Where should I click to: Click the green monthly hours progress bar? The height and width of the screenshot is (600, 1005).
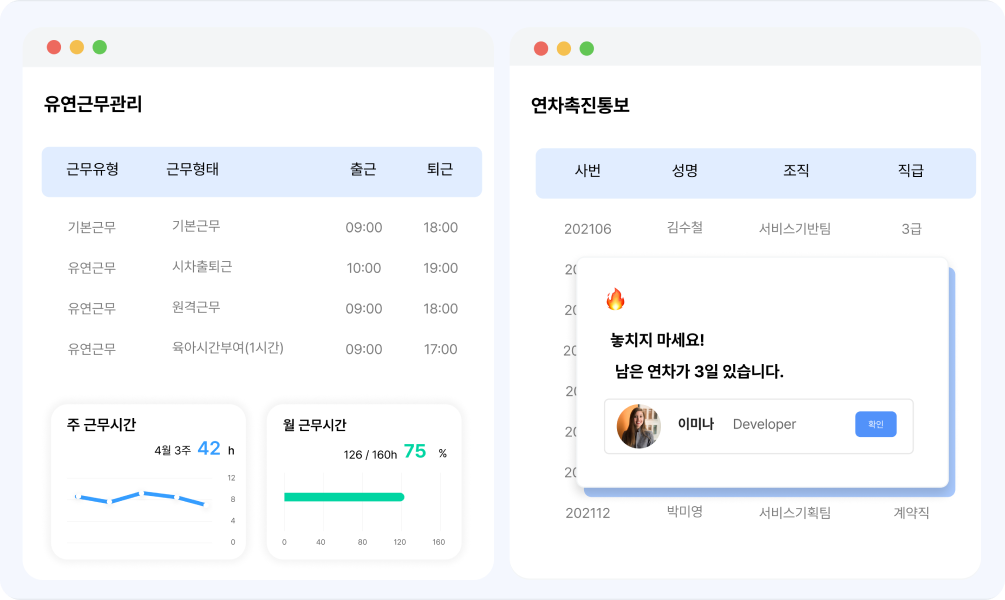[x=344, y=497]
